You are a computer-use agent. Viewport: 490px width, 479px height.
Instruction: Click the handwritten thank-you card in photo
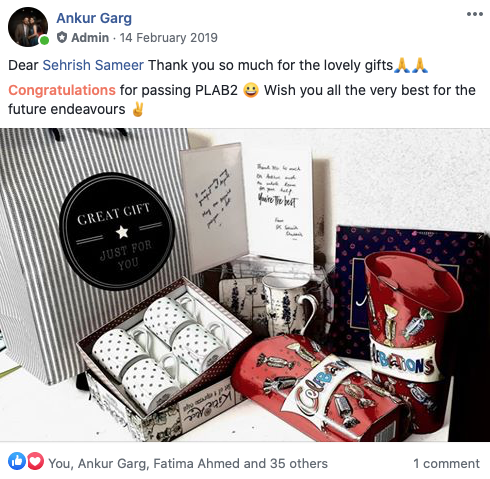click(279, 203)
